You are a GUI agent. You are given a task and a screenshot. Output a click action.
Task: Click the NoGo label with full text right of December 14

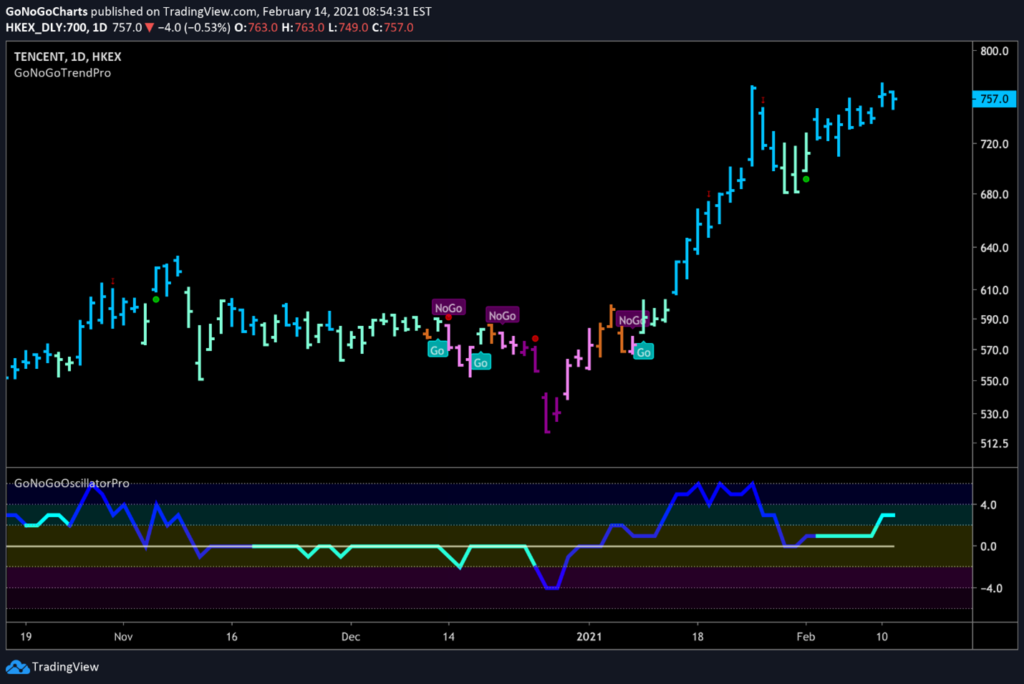click(x=502, y=316)
